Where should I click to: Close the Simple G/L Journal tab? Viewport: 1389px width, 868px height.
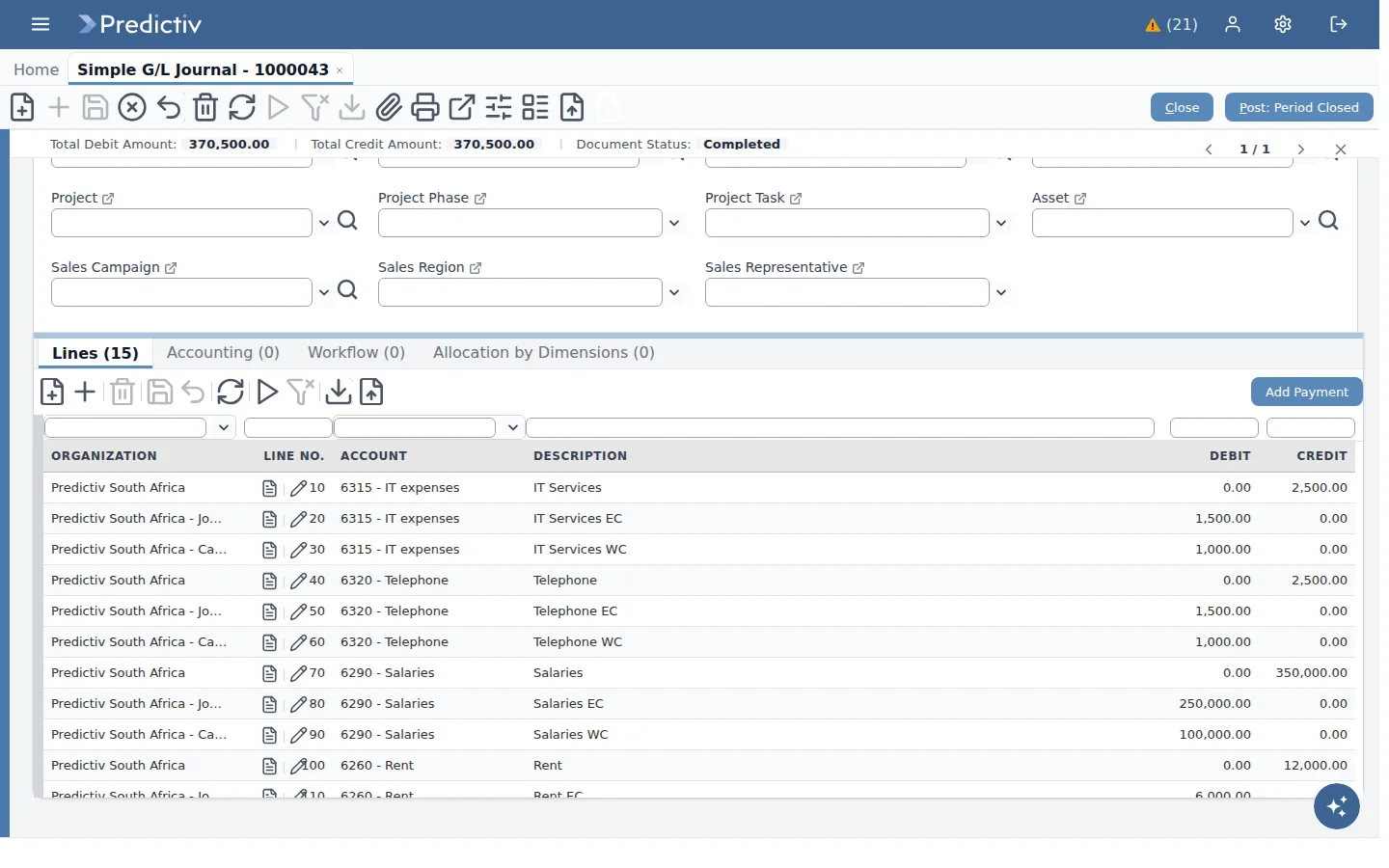click(340, 70)
